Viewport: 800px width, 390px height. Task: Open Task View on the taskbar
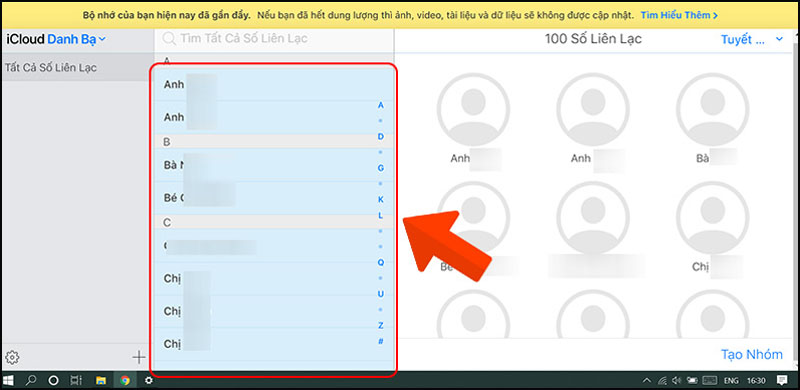(x=76, y=380)
